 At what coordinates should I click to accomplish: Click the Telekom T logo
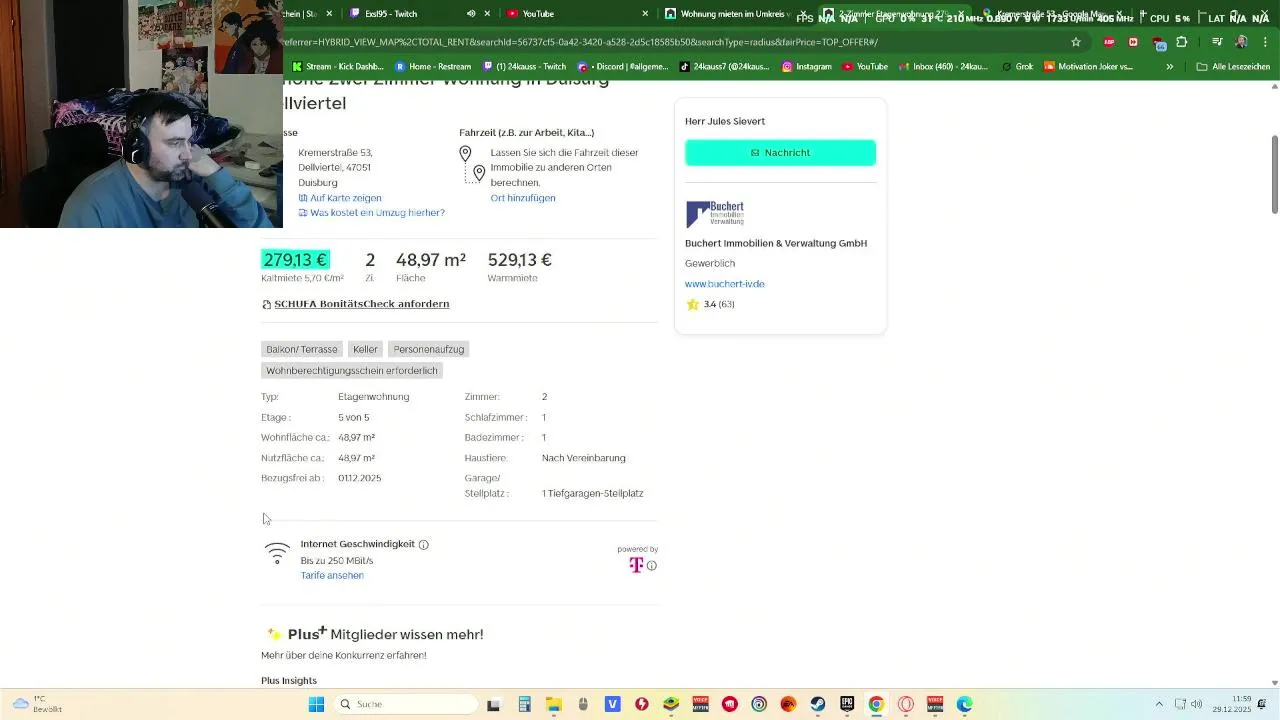[x=636, y=565]
